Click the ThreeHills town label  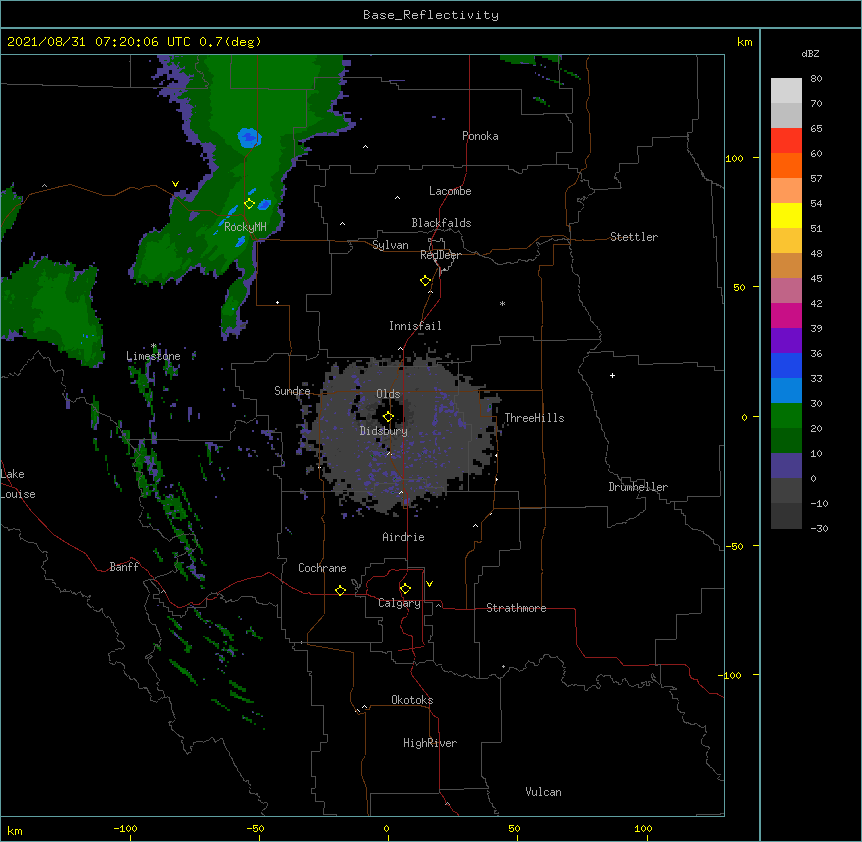534,418
